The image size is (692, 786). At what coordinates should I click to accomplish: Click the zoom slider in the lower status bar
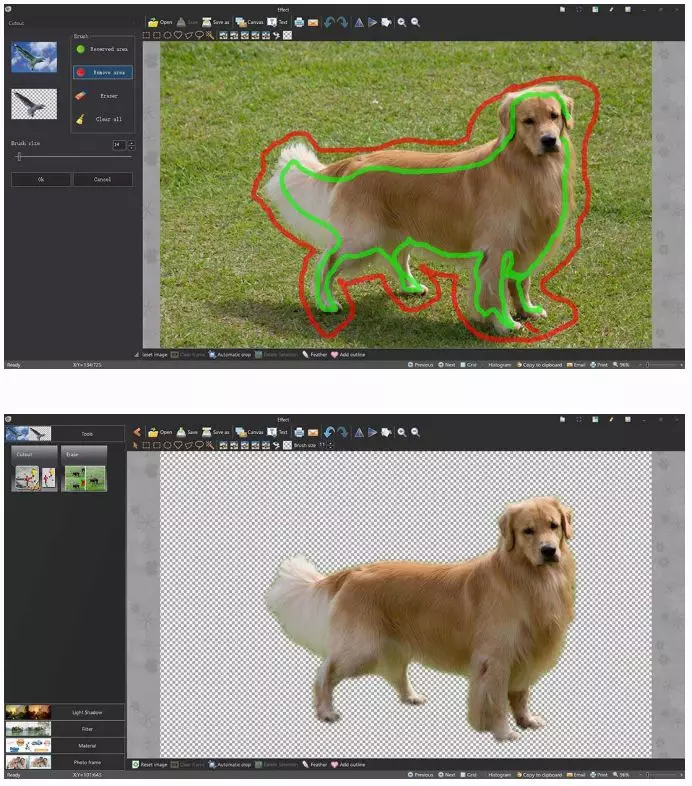pos(660,775)
